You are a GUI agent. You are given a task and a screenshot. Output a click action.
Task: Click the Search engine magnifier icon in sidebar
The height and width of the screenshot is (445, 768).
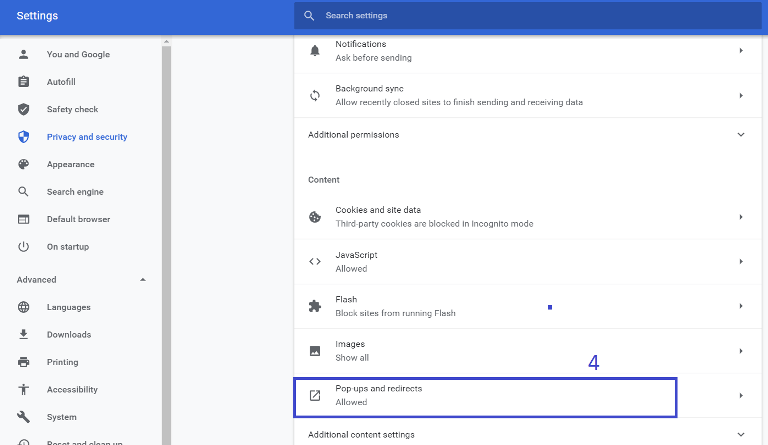[23, 191]
